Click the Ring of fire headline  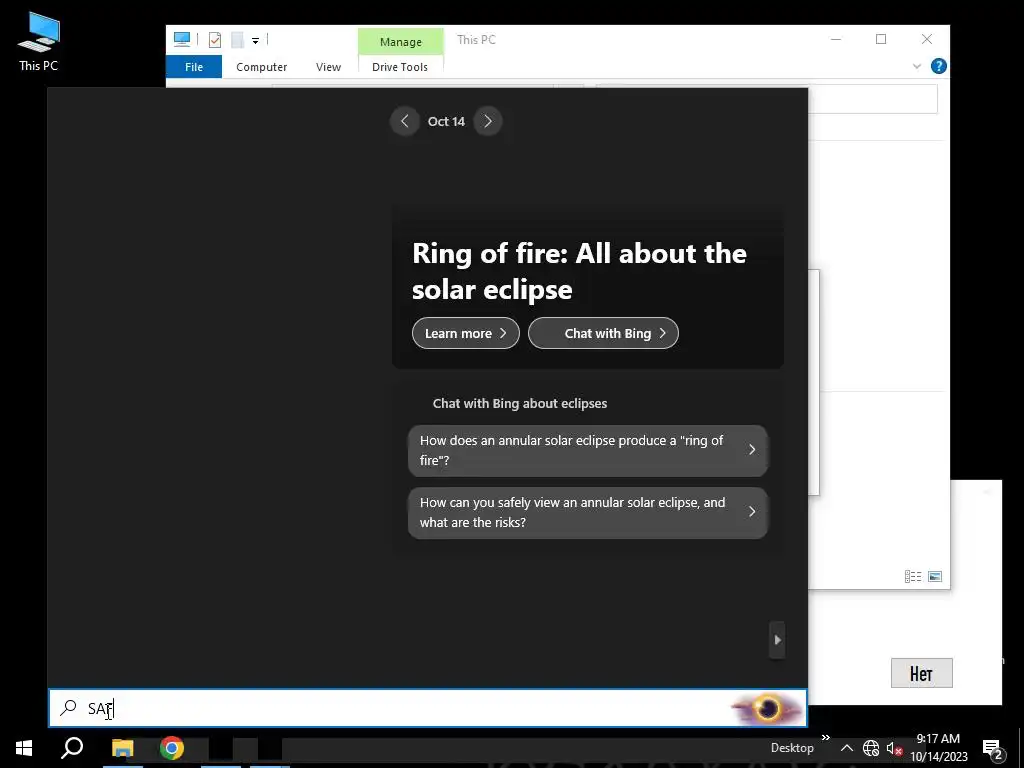579,270
